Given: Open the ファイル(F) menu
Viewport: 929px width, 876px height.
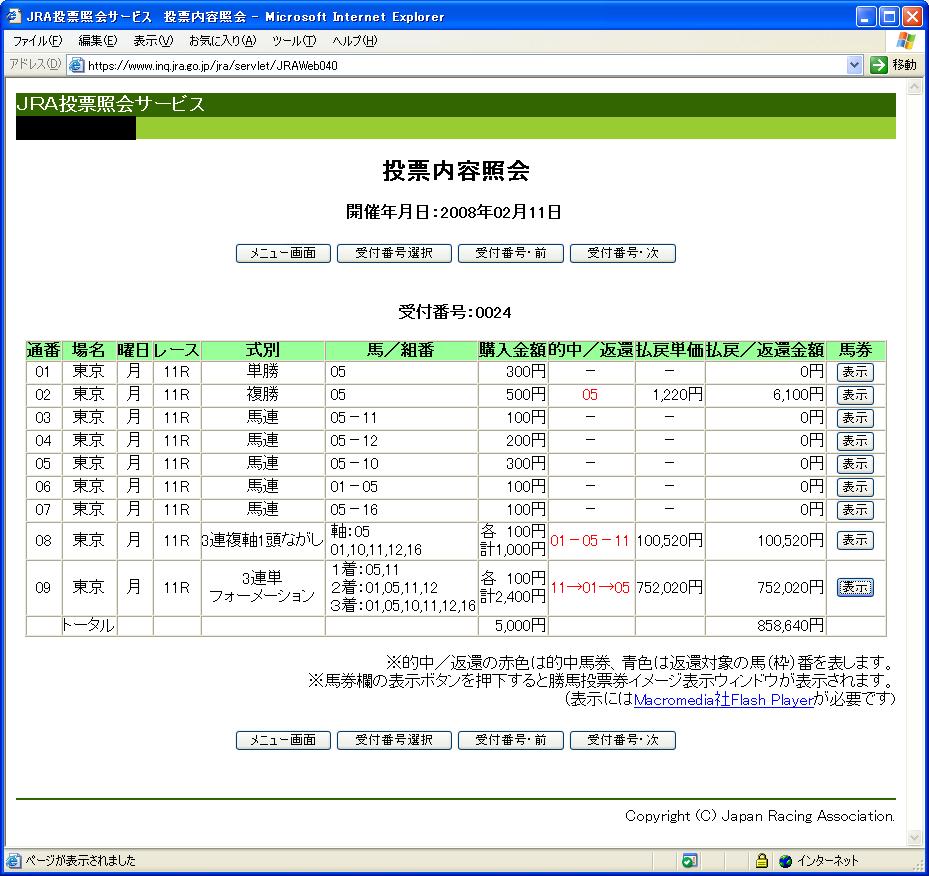Looking at the screenshot, I should (37, 41).
